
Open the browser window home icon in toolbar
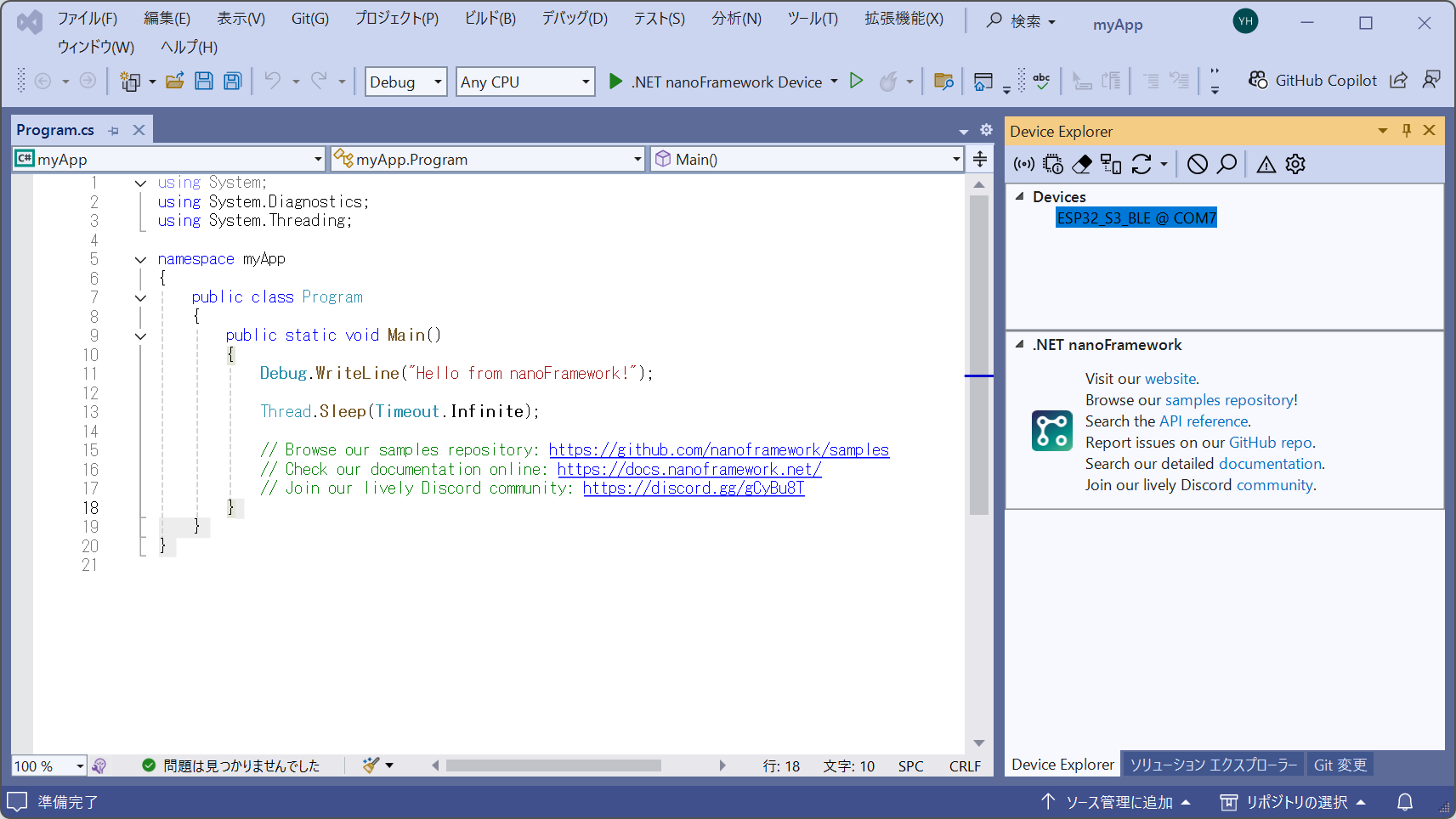click(x=983, y=82)
